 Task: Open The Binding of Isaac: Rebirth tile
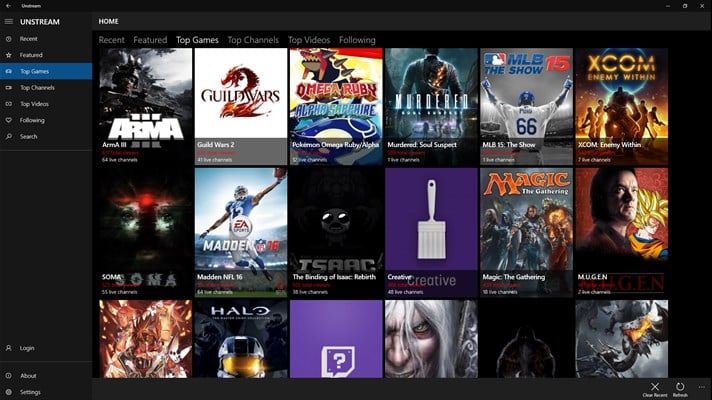[x=336, y=232]
